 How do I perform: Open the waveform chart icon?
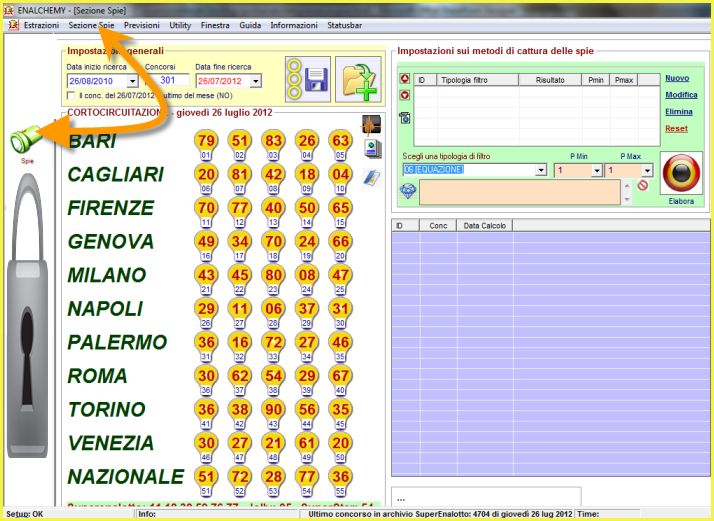click(x=372, y=125)
